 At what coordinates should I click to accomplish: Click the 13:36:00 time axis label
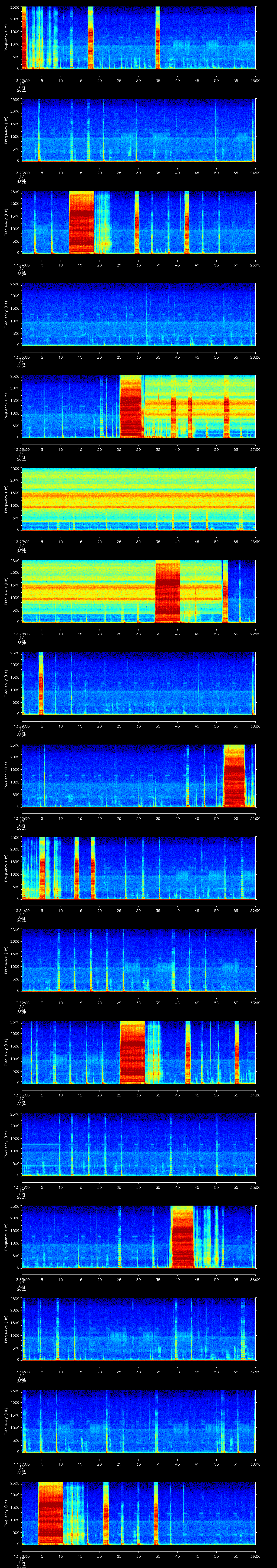(x=21, y=1371)
